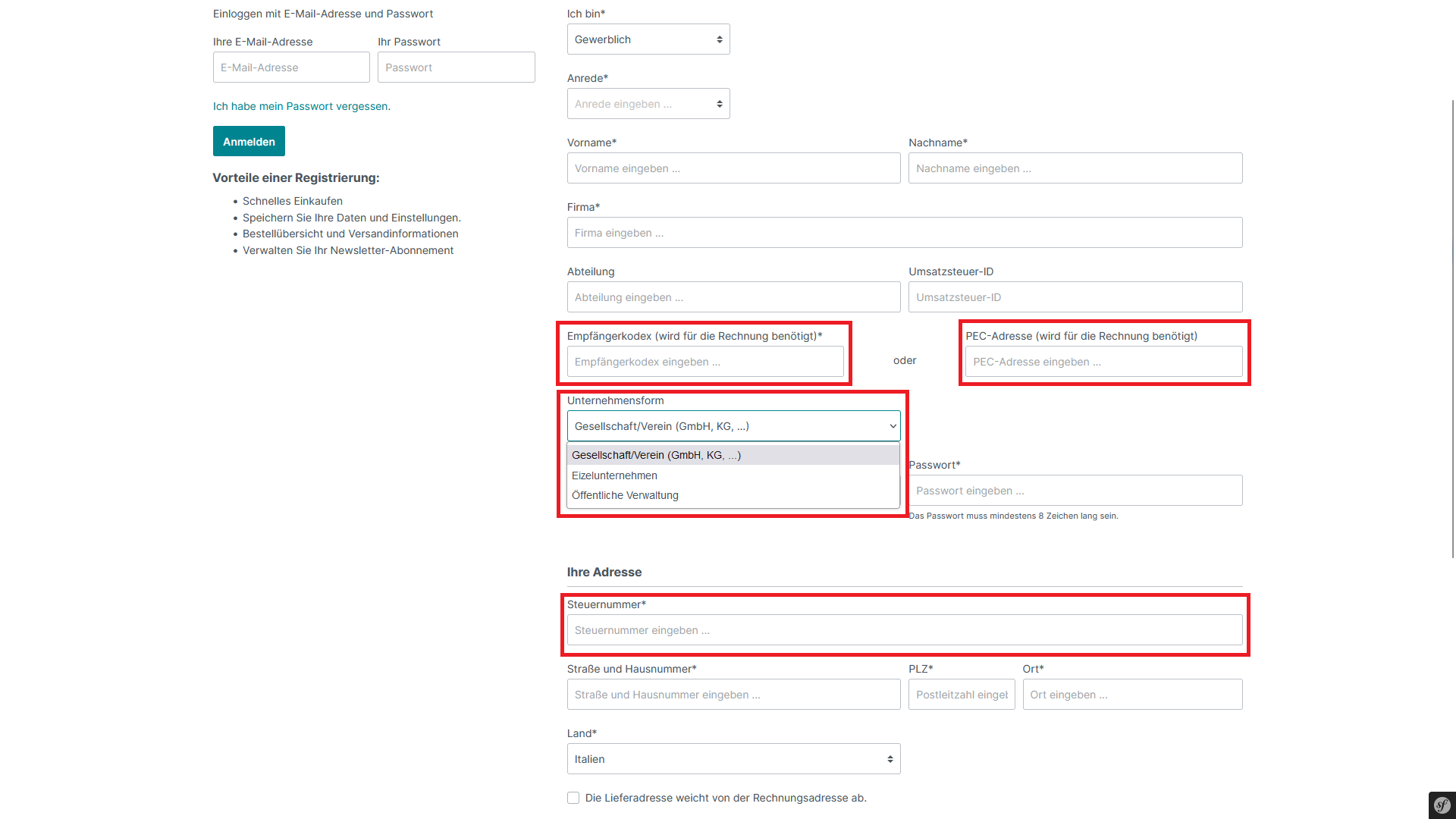The image size is (1456, 819).
Task: Click the Empfängerkodex input field
Action: [705, 362]
